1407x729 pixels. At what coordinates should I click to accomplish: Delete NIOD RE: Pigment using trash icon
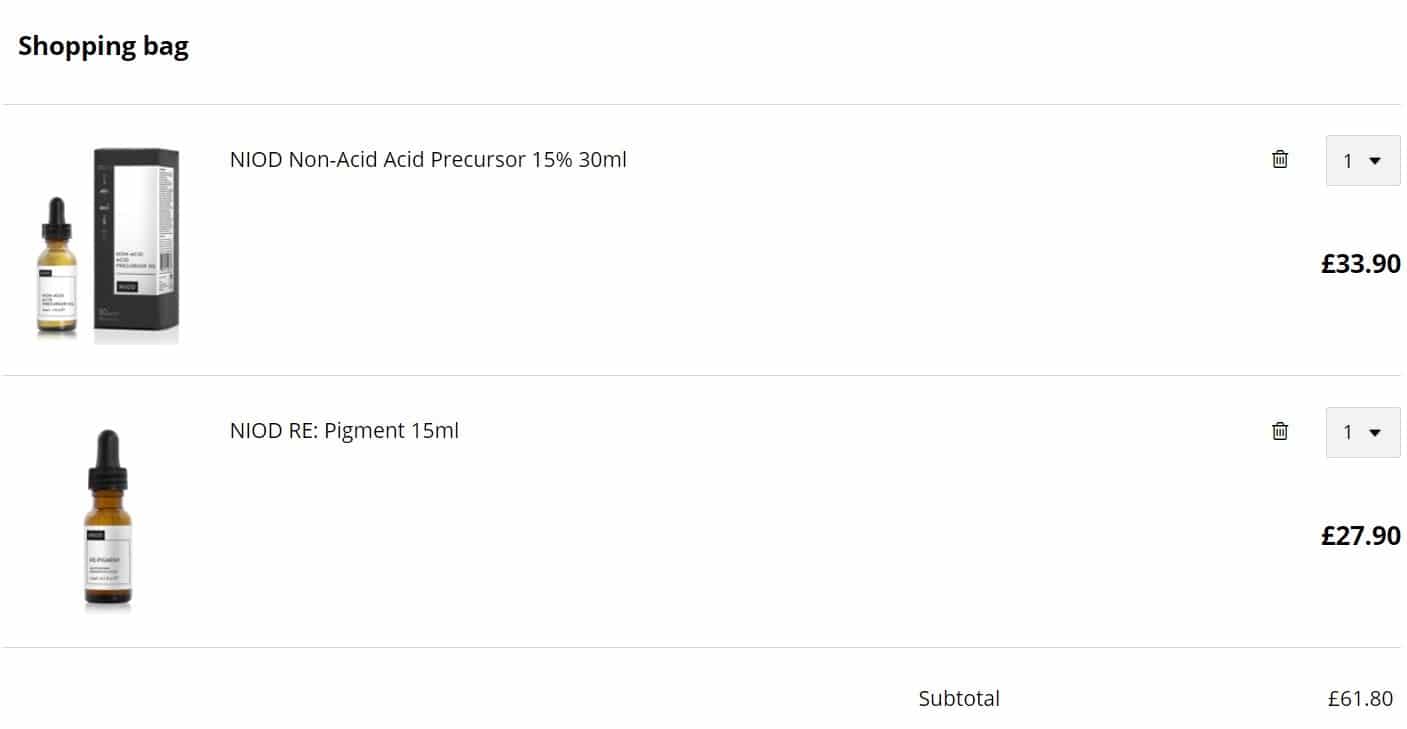[x=1280, y=431]
